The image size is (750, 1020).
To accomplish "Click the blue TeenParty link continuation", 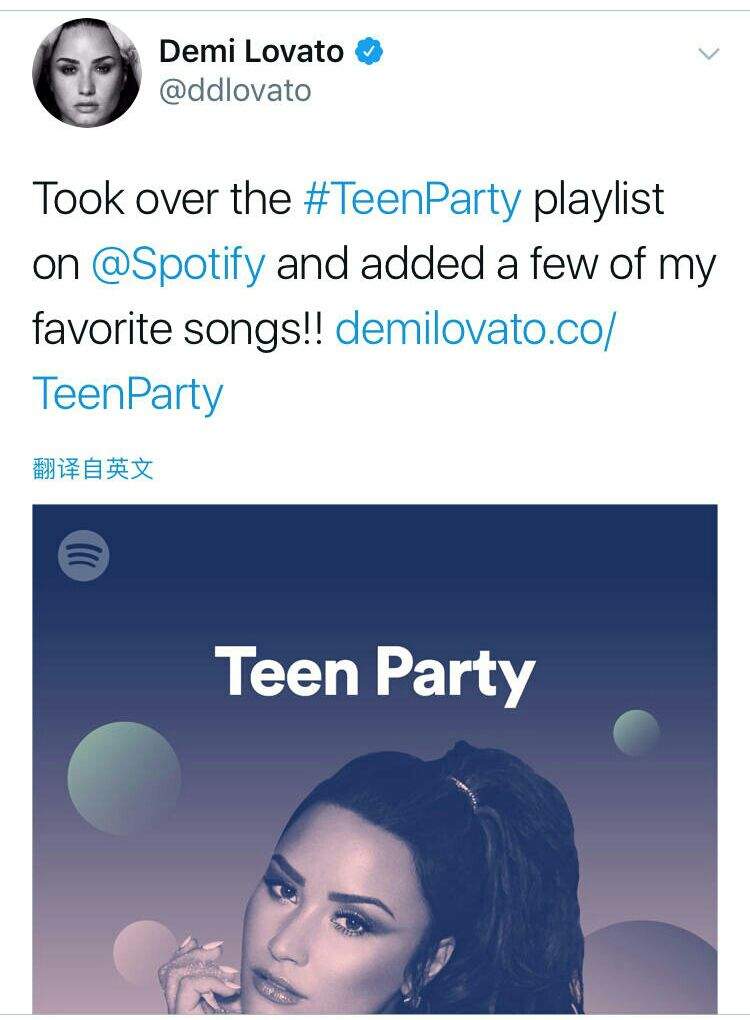I will (x=127, y=395).
